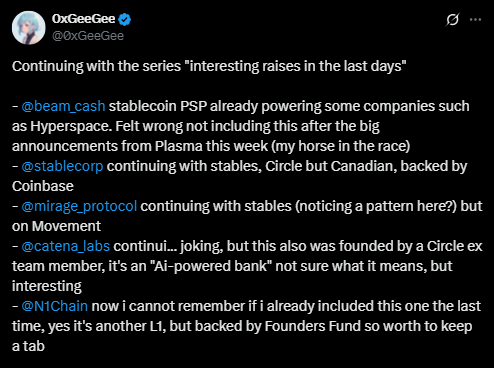Click the "Founders Fund" text
Image resolution: width=494 pixels, height=368 pixels.
(313, 326)
